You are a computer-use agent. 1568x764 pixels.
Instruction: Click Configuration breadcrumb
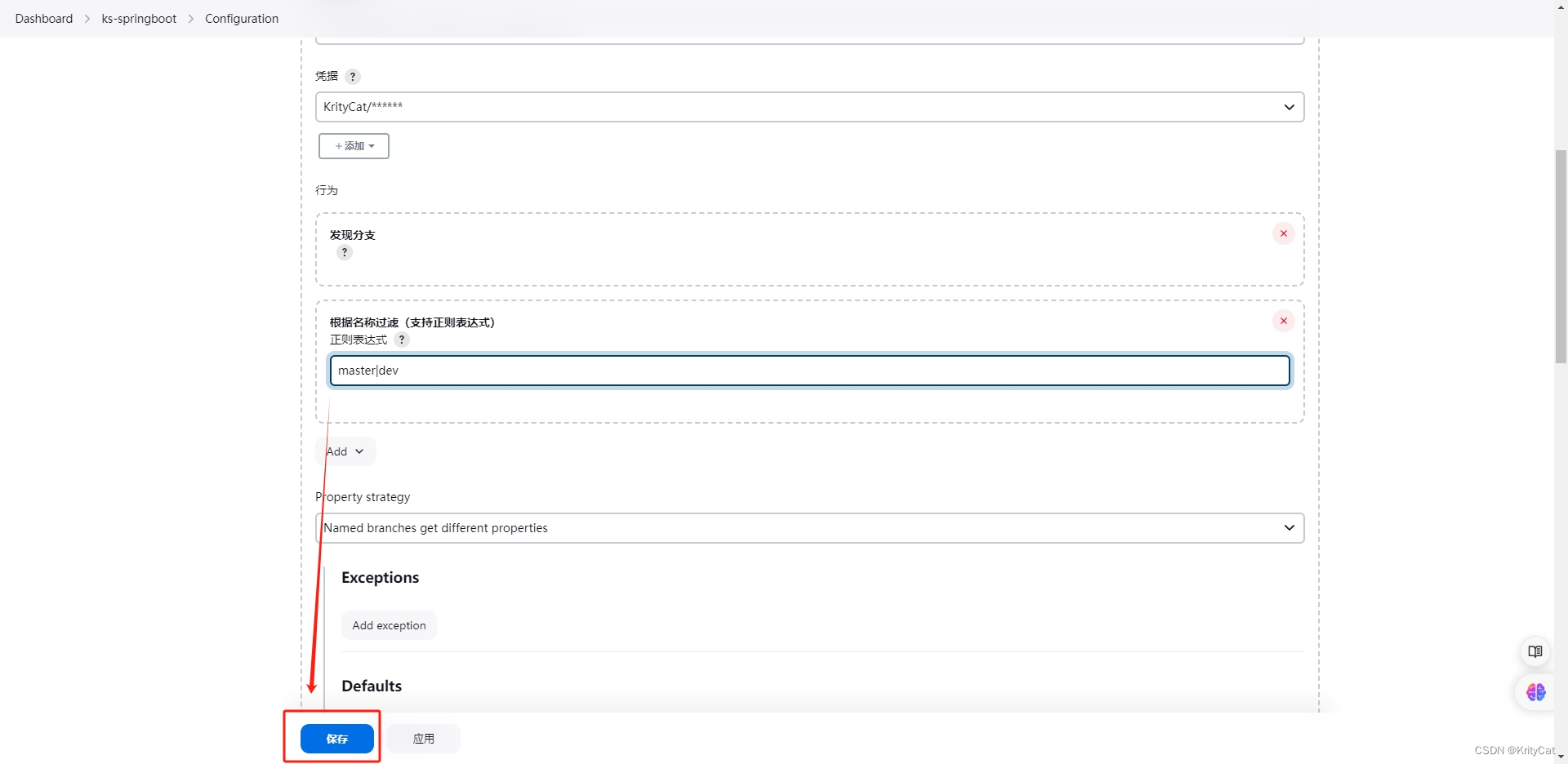[x=242, y=19]
